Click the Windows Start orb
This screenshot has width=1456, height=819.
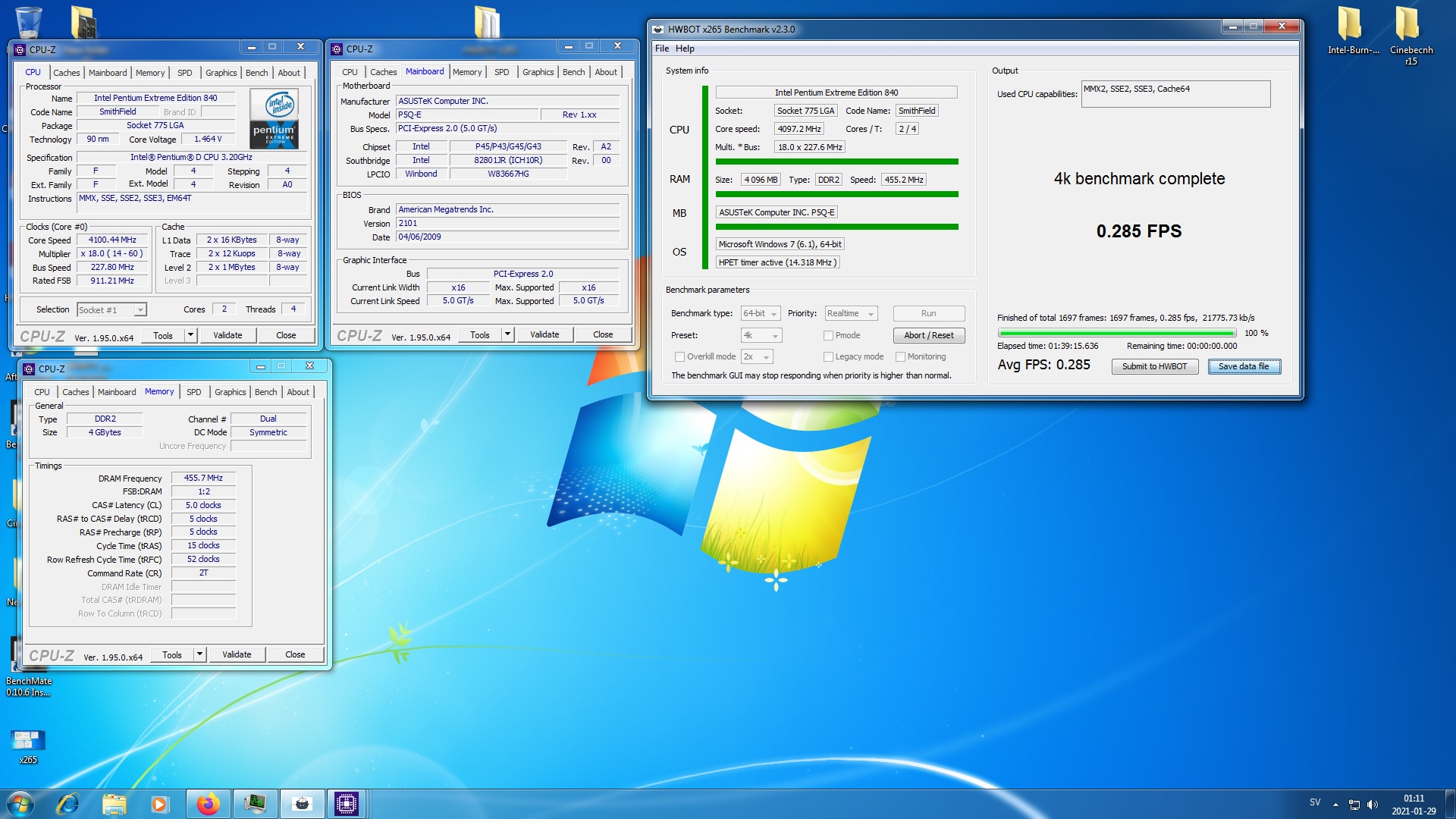[x=20, y=804]
